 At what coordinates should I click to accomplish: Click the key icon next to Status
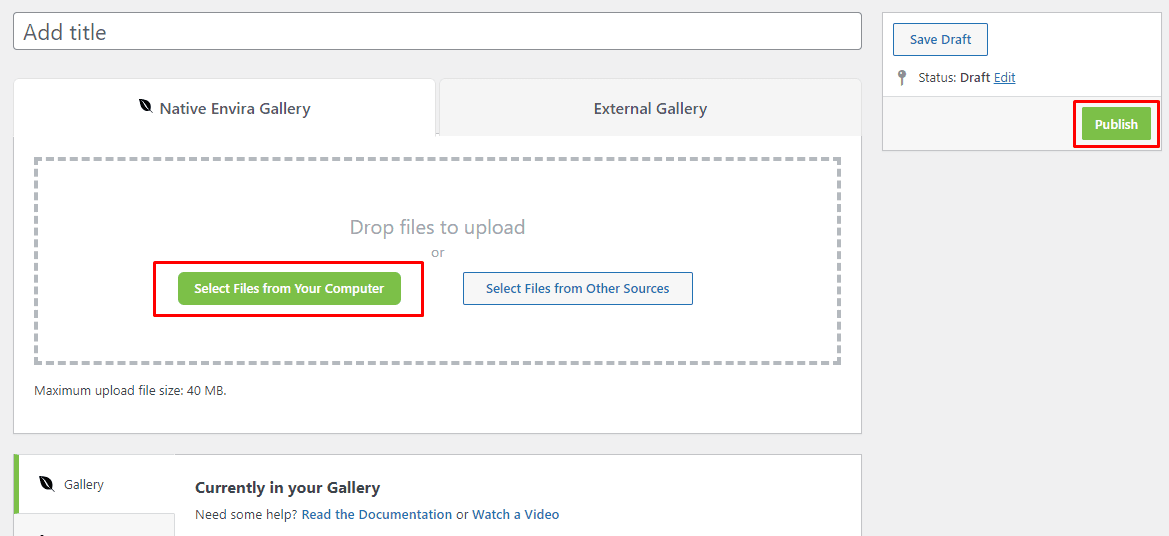point(902,77)
